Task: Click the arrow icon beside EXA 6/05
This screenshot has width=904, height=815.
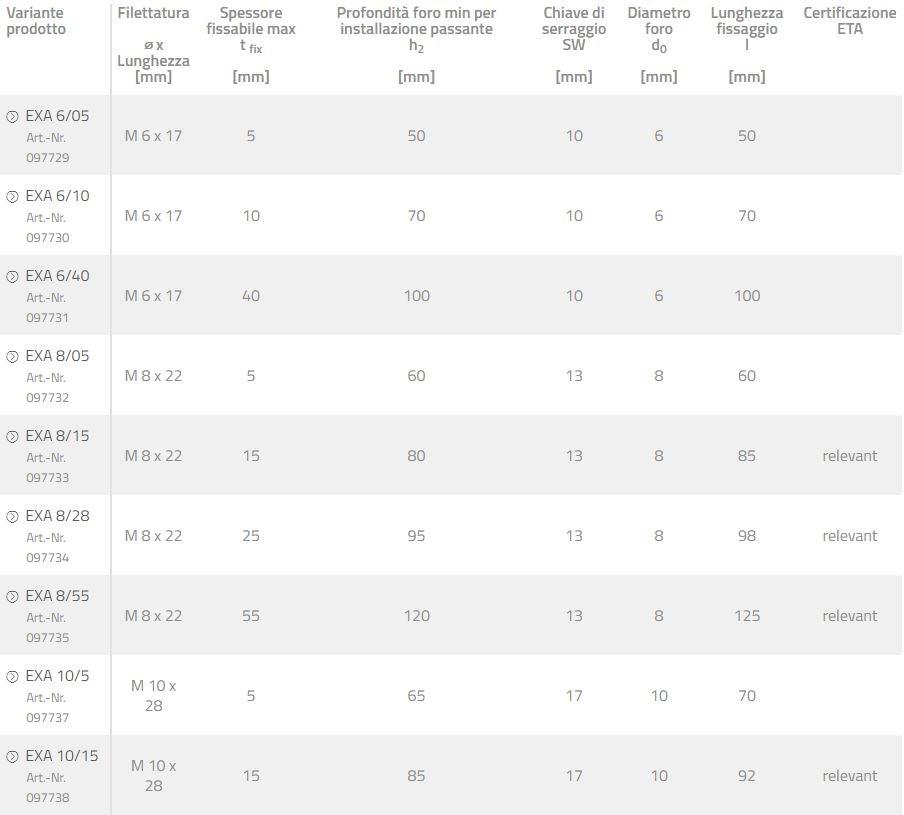Action: [x=12, y=117]
